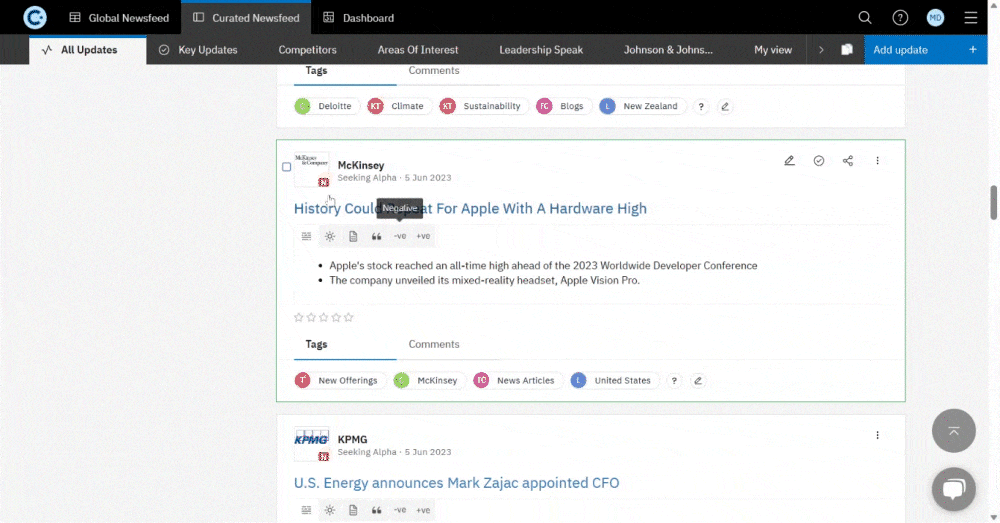Screen dimensions: 1000x523
Task: Select the Leadership Speak tab
Action: click(541, 50)
